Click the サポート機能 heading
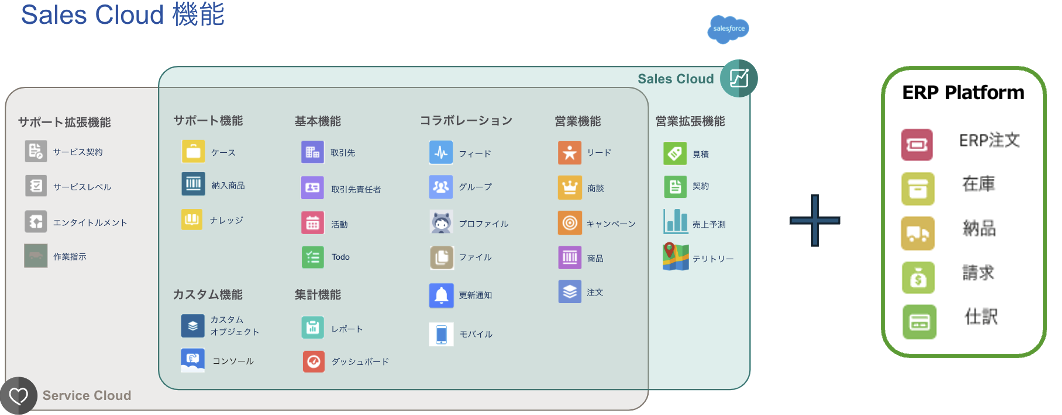 tap(208, 121)
